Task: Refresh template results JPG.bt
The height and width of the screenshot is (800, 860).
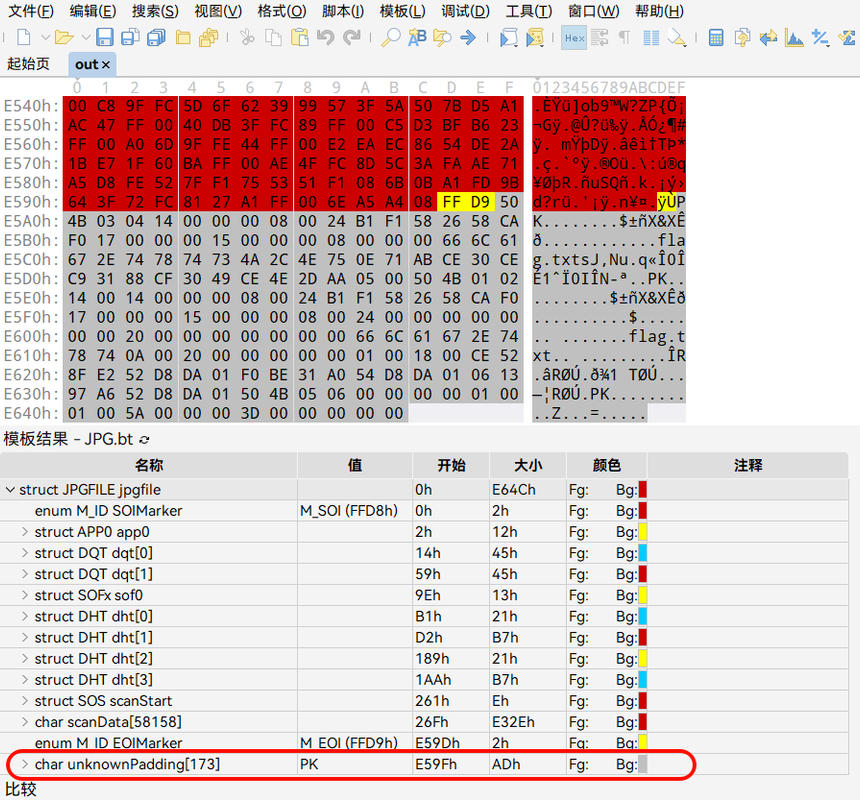Action: coord(144,440)
